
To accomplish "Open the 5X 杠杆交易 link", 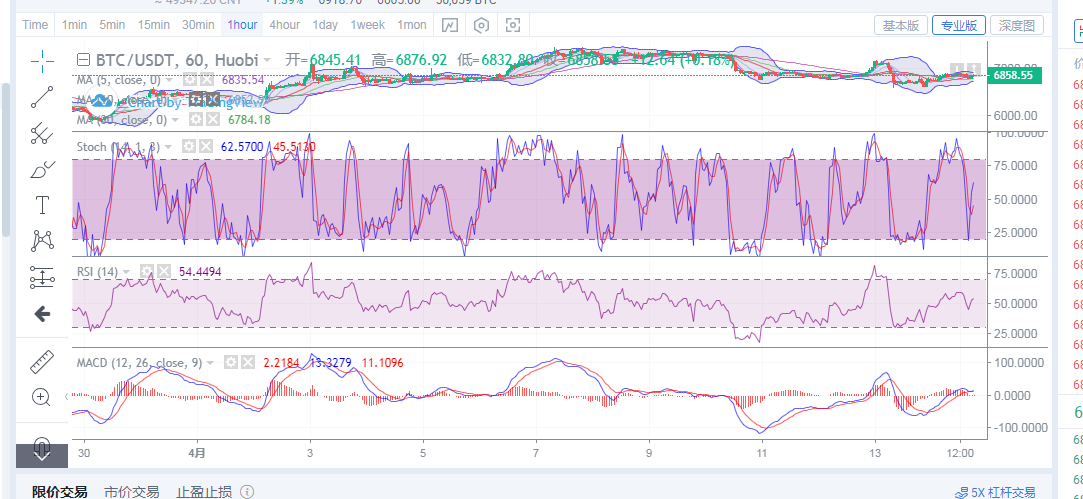I will click(x=1004, y=493).
